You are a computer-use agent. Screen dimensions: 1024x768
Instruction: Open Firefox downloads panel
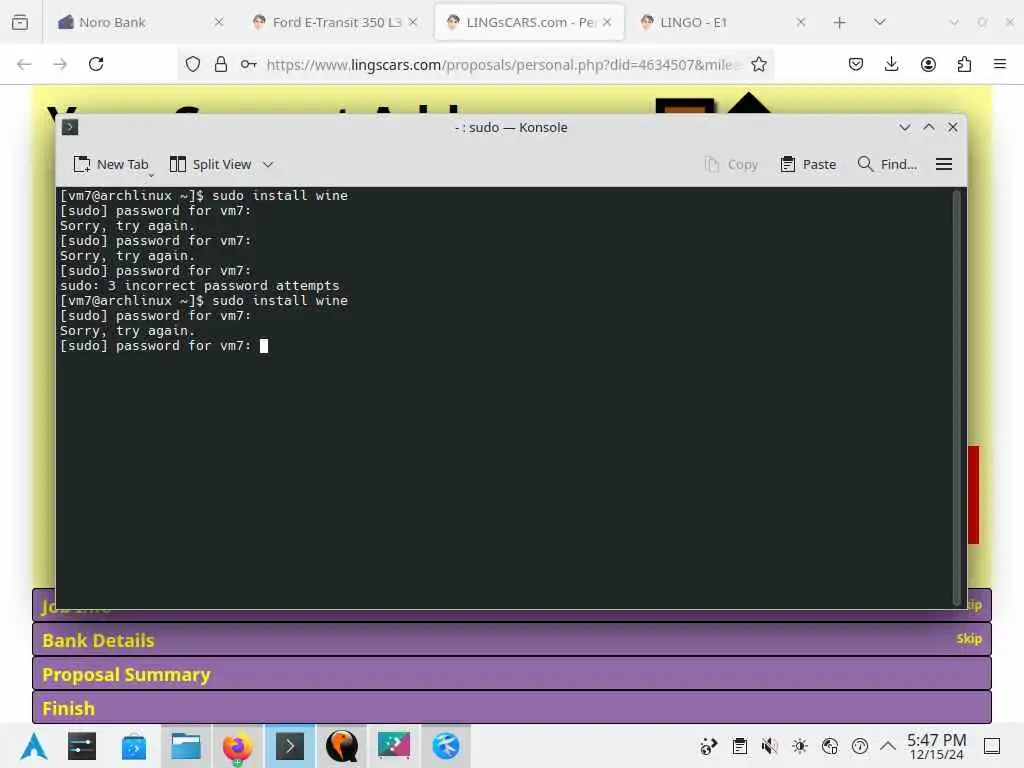891,64
